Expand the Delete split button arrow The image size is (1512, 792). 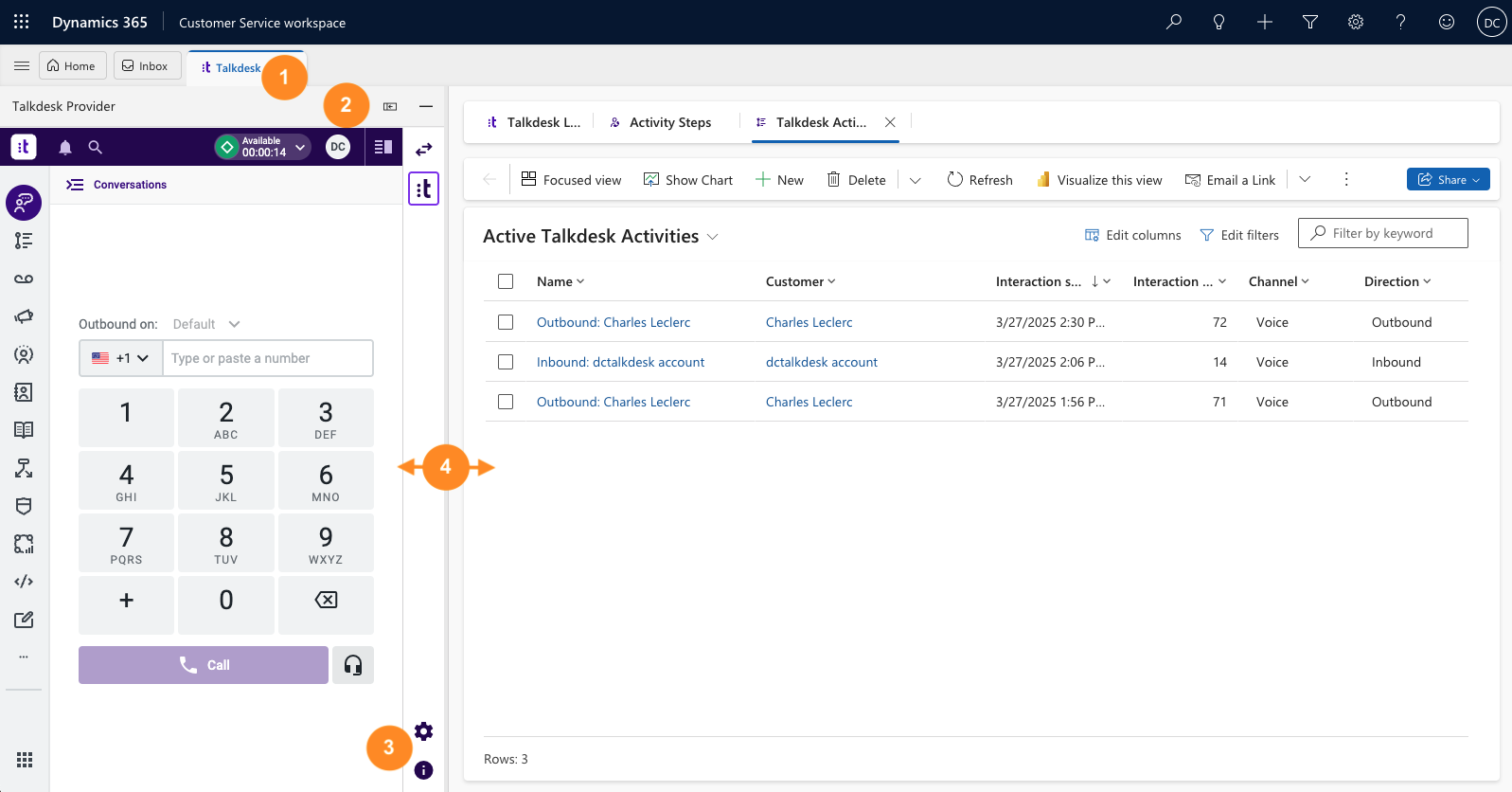click(x=915, y=180)
